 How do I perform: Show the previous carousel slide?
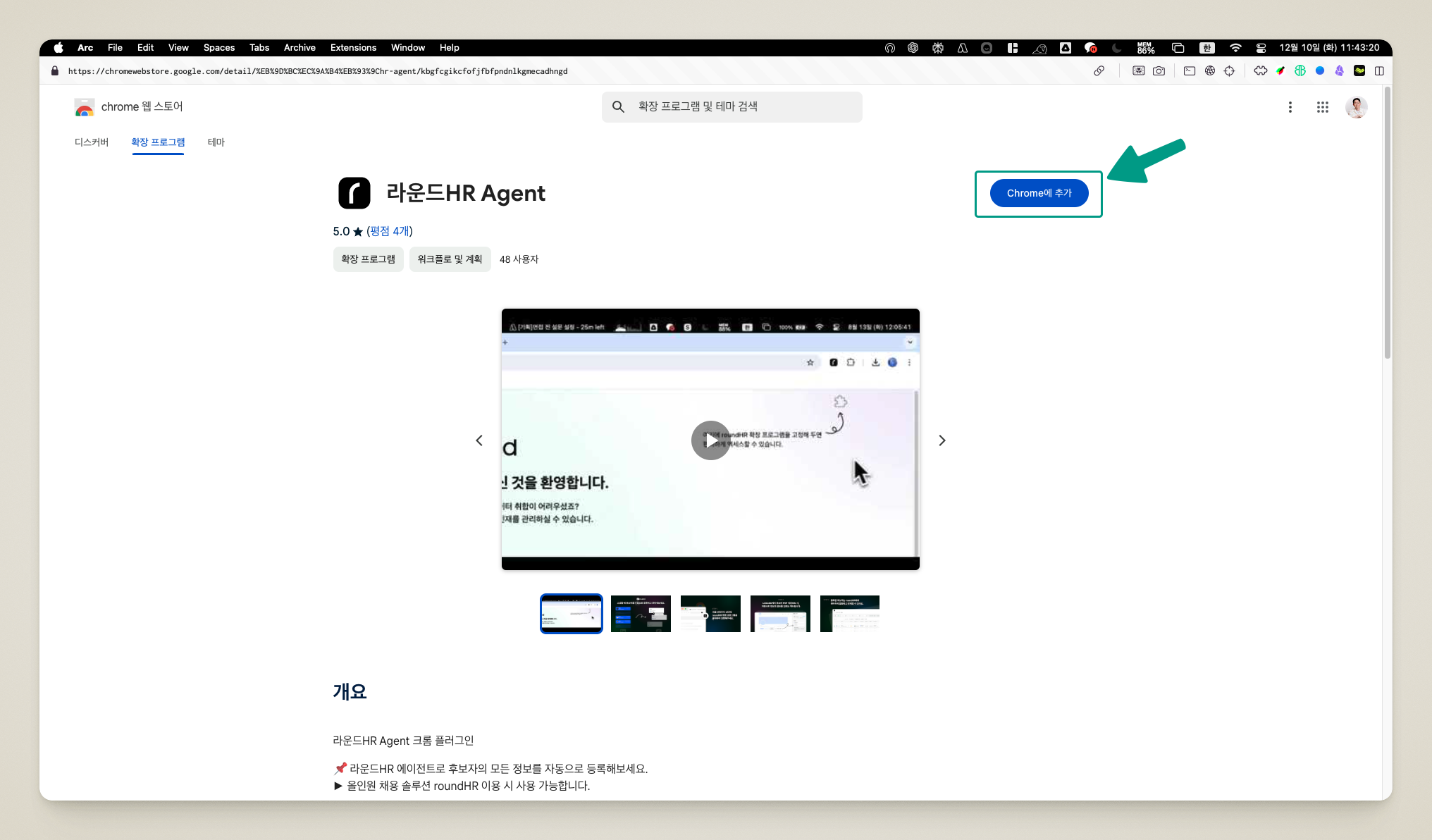[x=479, y=440]
